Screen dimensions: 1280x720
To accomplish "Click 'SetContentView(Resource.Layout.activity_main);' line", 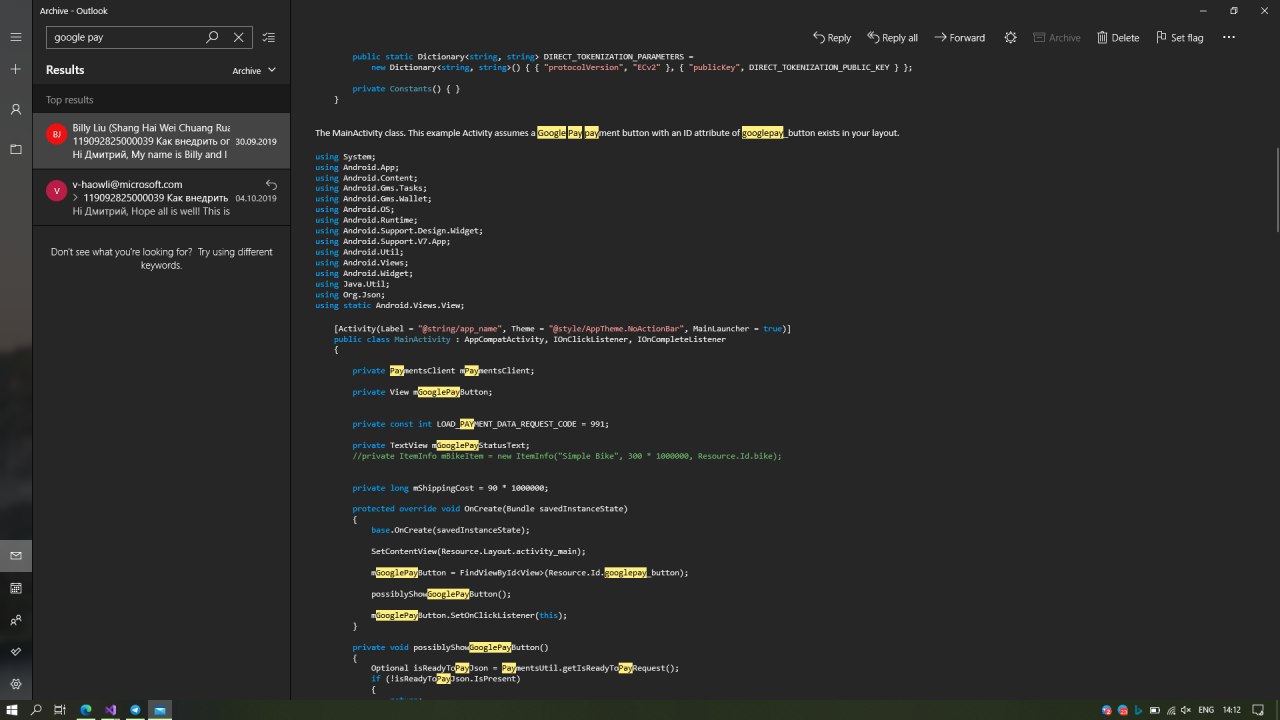I will (x=478, y=551).
